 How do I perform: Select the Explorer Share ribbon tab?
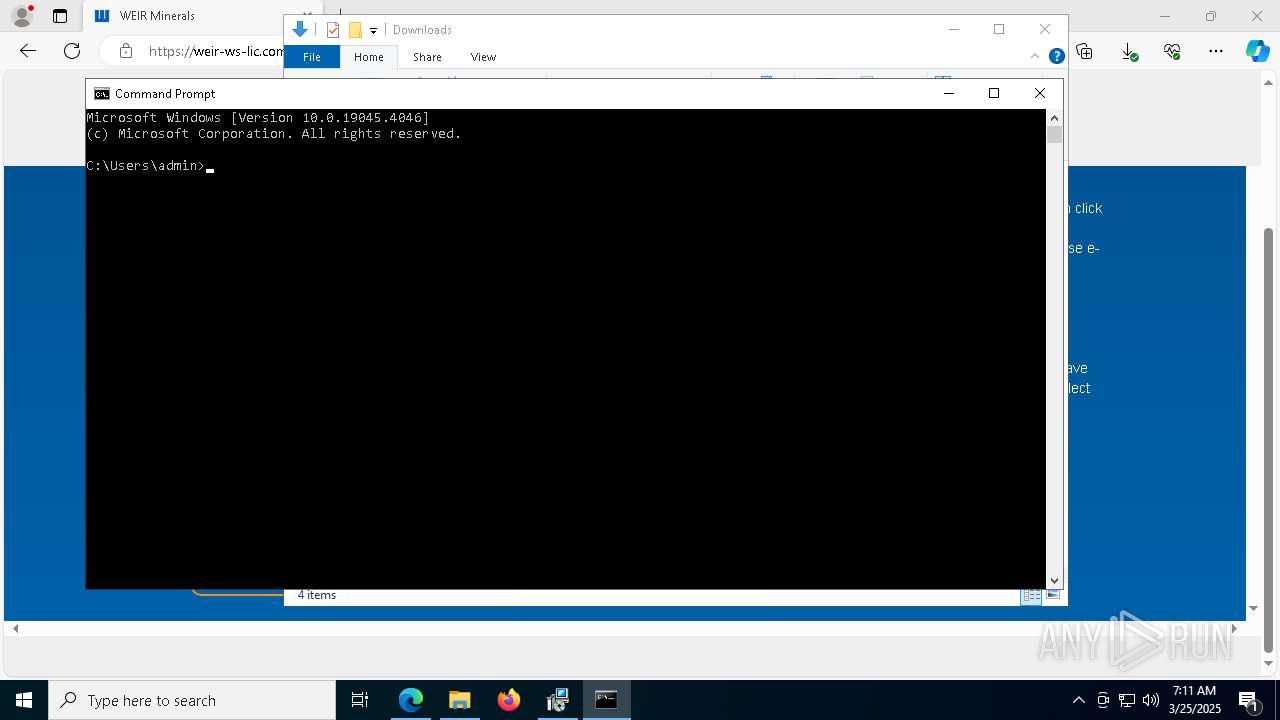pyautogui.click(x=427, y=57)
